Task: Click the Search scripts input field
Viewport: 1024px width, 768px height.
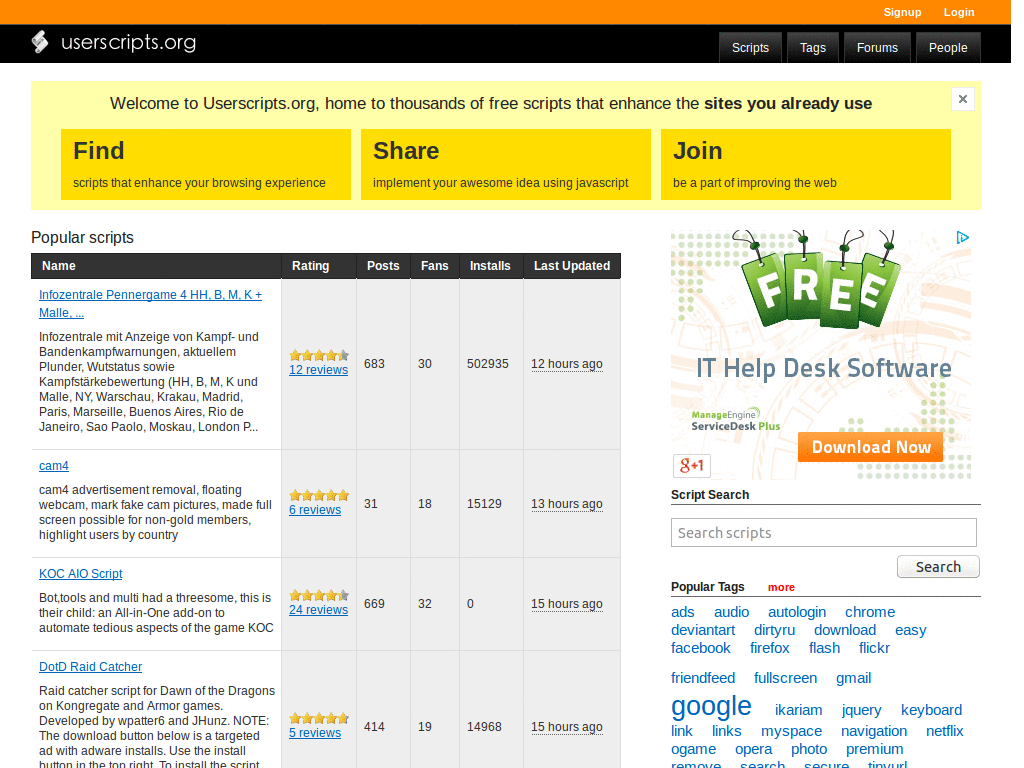Action: pos(823,532)
